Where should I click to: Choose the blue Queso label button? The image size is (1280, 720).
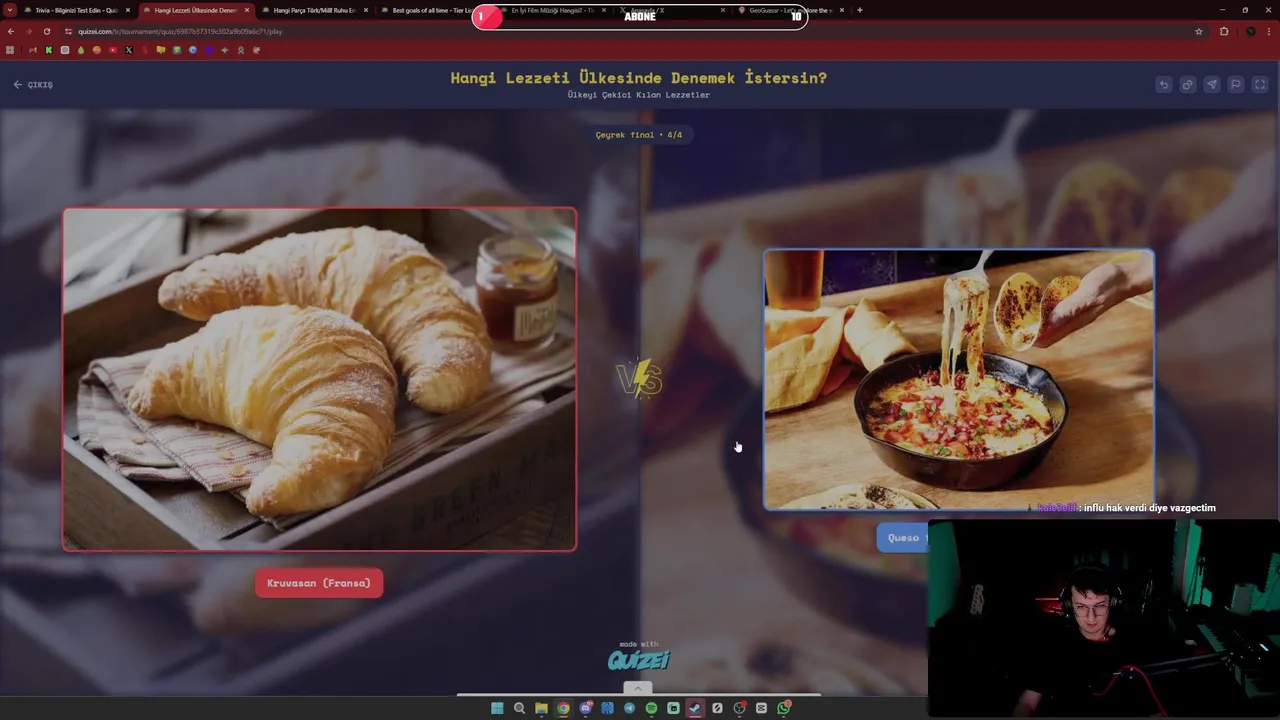pyautogui.click(x=903, y=538)
